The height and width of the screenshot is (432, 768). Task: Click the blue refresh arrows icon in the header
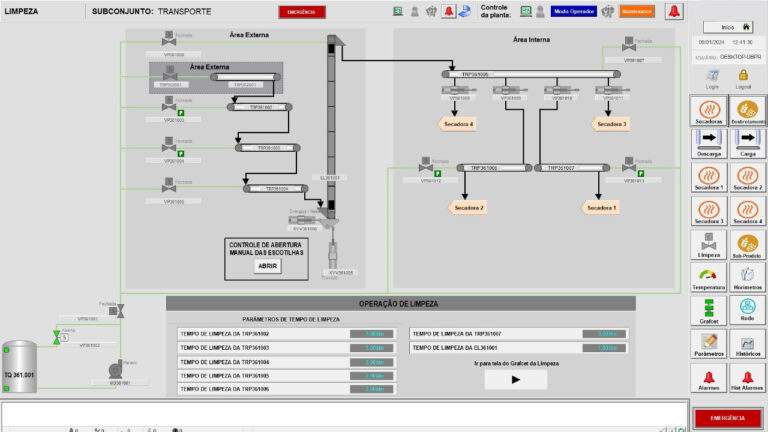tap(465, 11)
